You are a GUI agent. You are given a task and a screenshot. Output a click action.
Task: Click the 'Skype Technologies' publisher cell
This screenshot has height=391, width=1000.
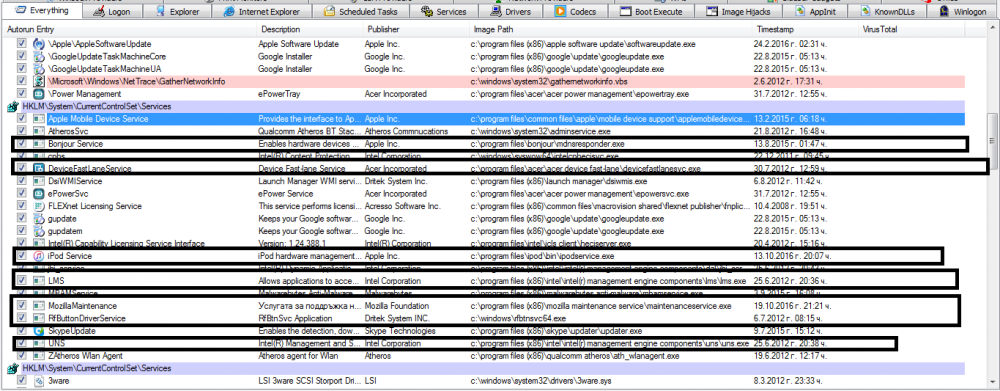(400, 330)
